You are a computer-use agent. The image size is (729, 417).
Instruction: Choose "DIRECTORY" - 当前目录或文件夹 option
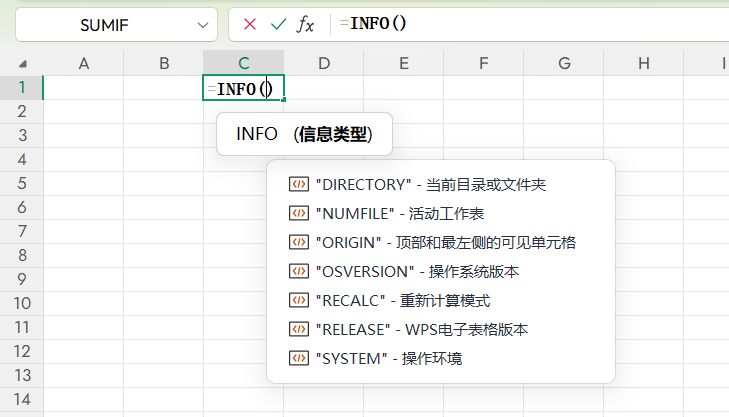point(441,185)
